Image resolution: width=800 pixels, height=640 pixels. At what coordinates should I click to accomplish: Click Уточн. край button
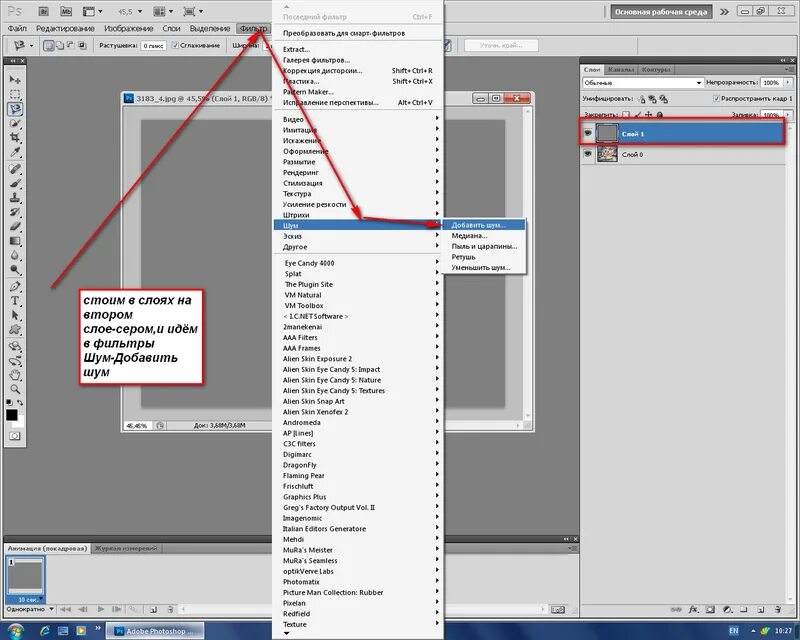tap(501, 45)
